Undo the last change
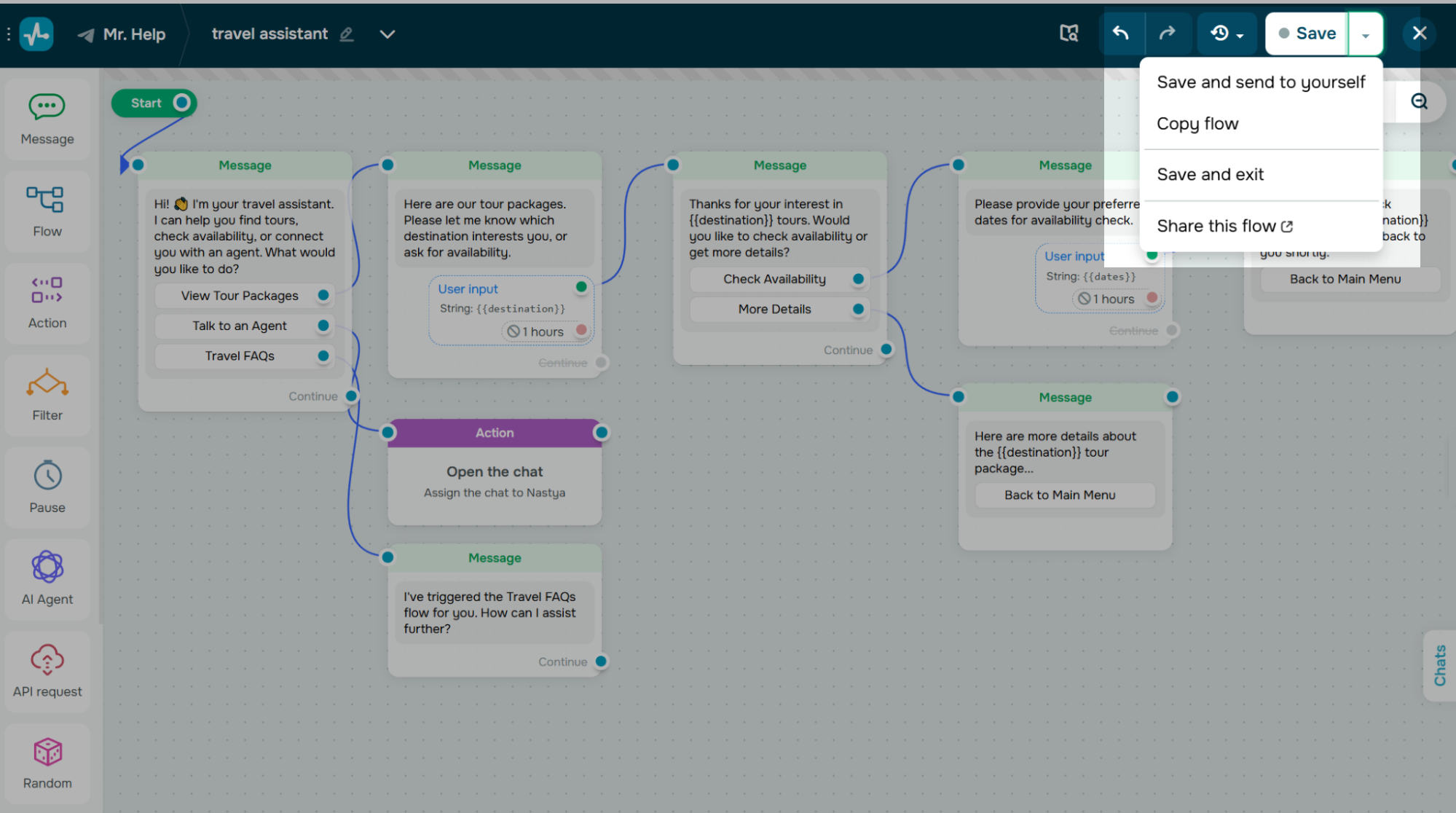Viewport: 1456px width, 813px height. click(x=1122, y=34)
